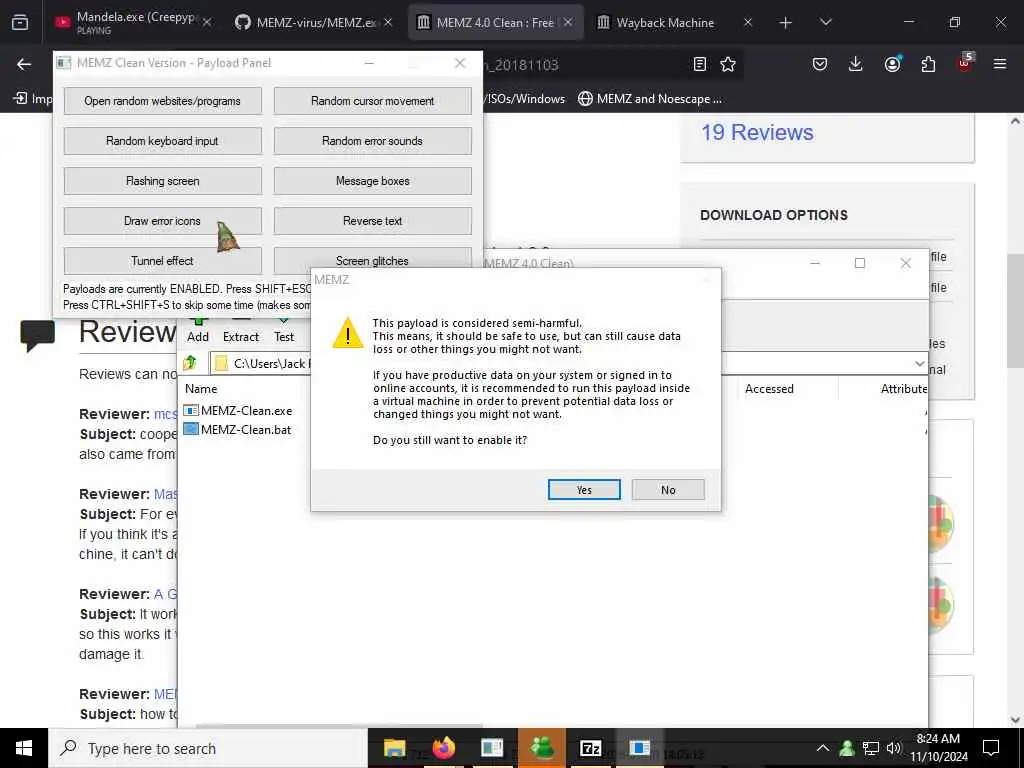
Task: Toggle the Tunnel effect payload
Action: pyautogui.click(x=163, y=261)
